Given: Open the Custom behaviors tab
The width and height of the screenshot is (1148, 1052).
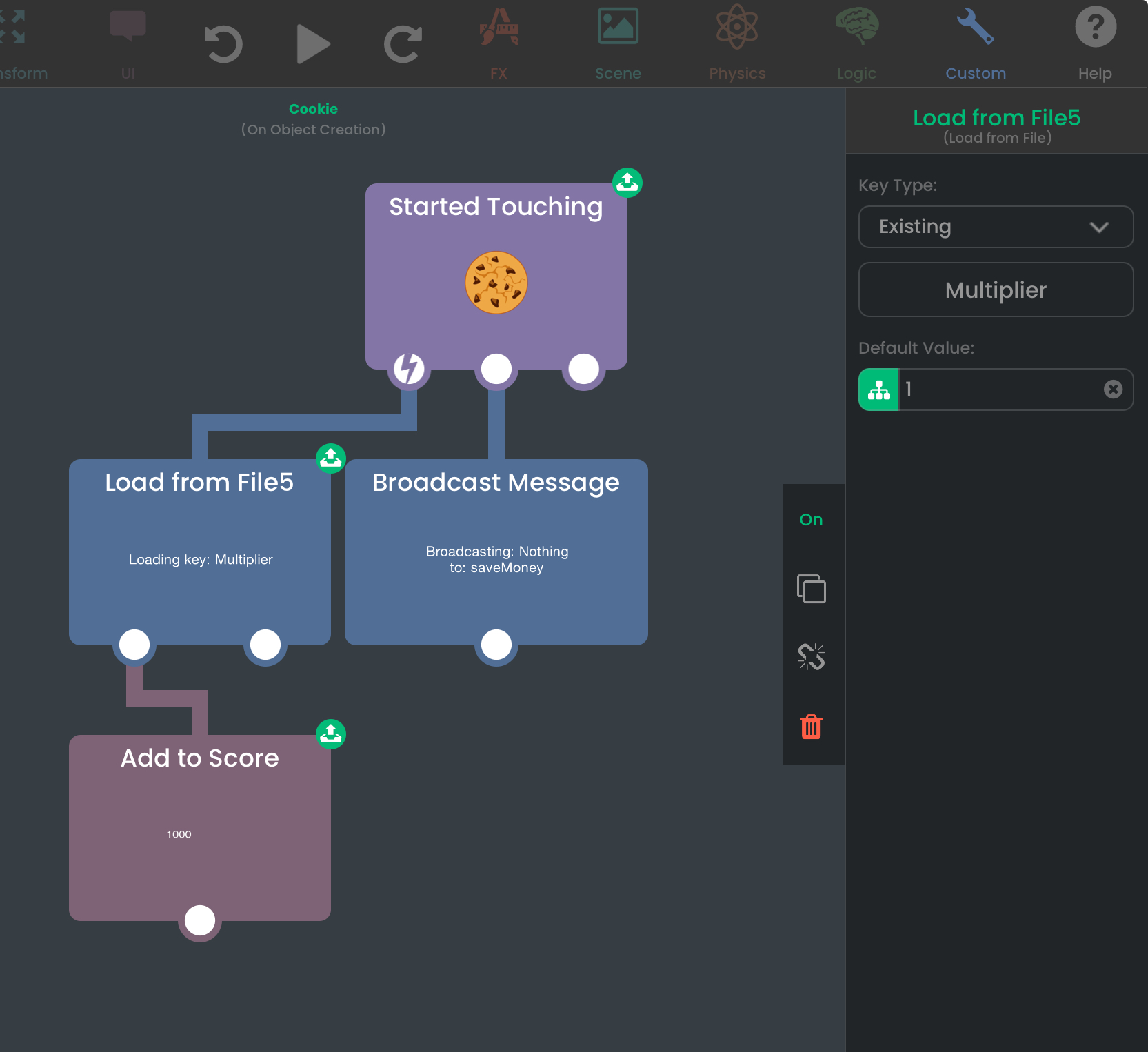Looking at the screenshot, I should pos(976,44).
